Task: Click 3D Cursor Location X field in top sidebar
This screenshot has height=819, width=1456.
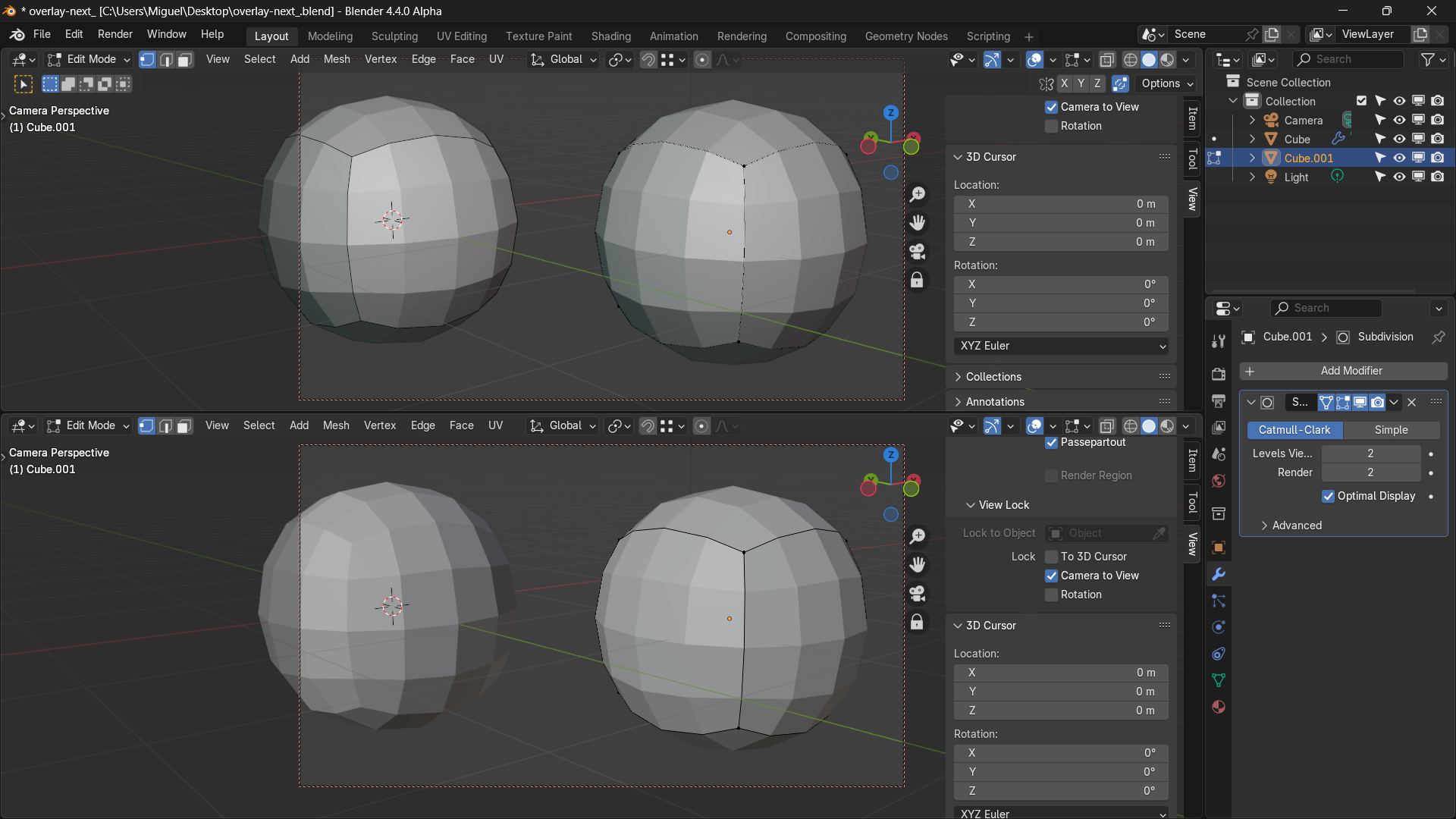Action: click(1060, 204)
